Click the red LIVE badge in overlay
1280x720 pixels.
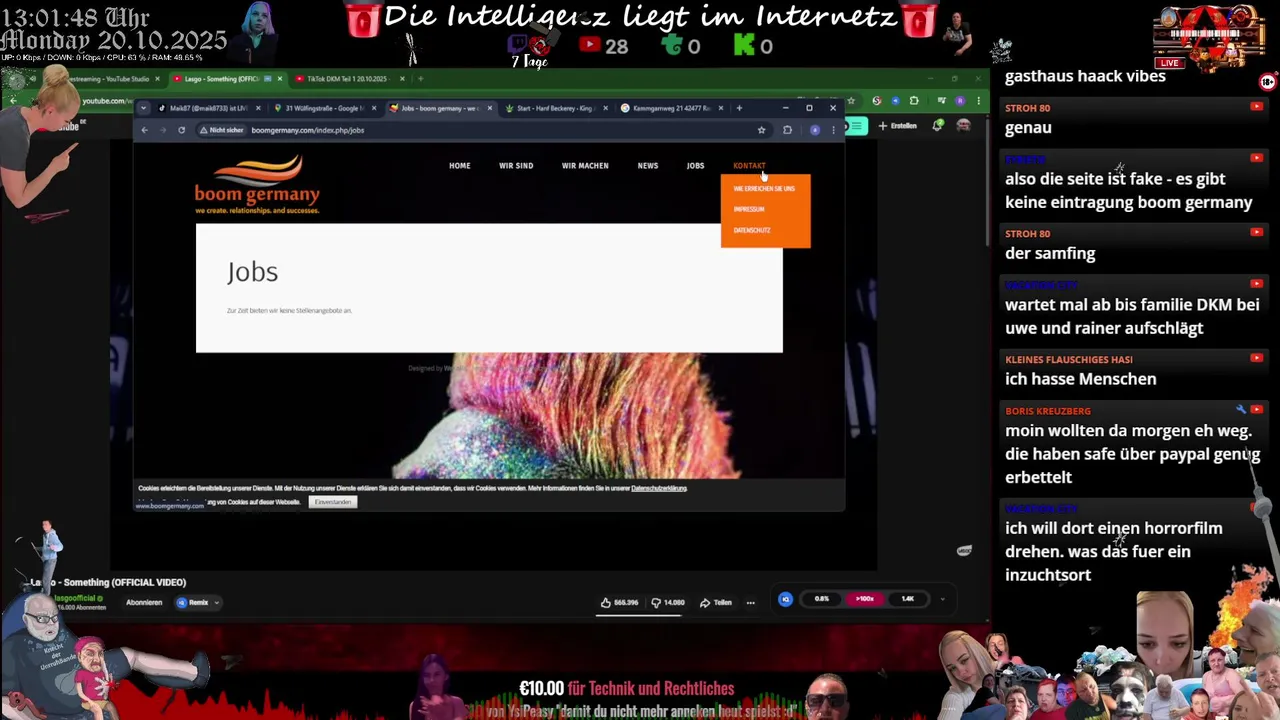(1169, 63)
